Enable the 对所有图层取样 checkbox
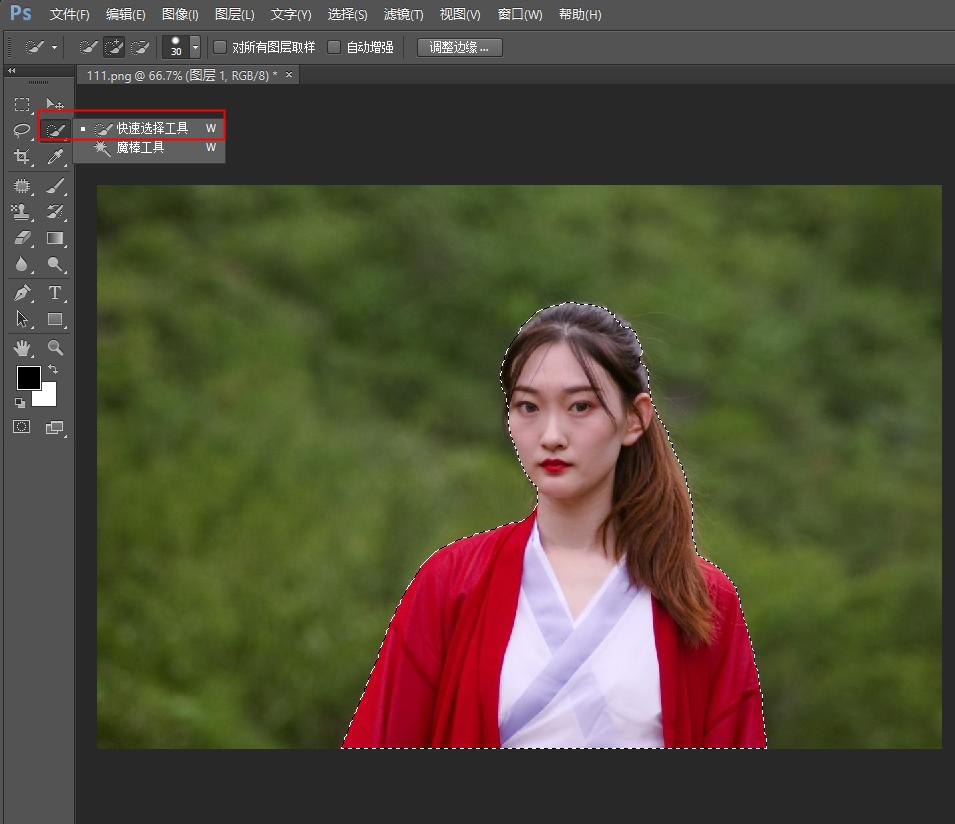 (219, 46)
